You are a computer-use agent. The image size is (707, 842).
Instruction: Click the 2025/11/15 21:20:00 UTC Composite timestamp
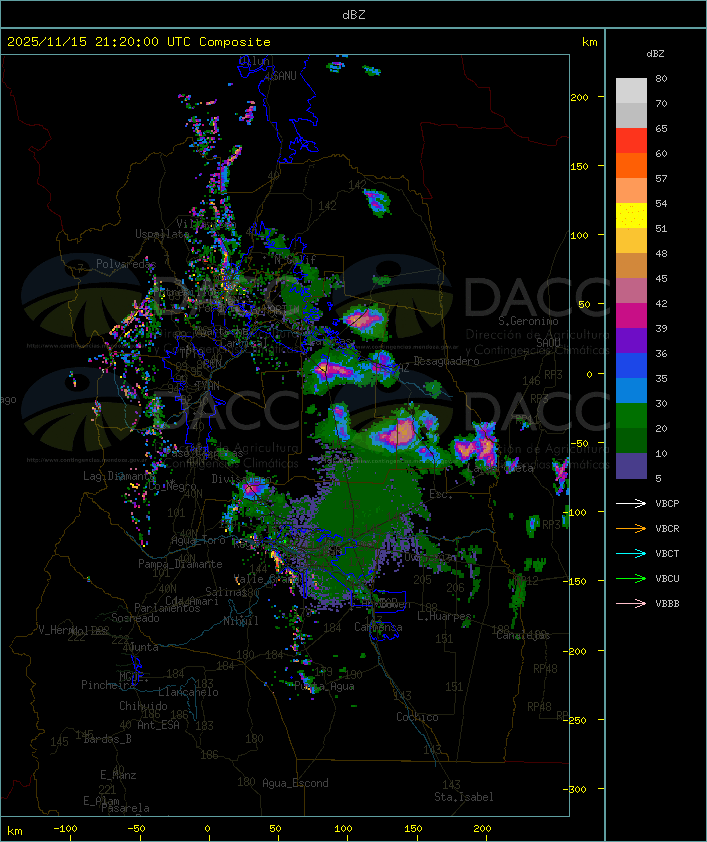click(139, 42)
